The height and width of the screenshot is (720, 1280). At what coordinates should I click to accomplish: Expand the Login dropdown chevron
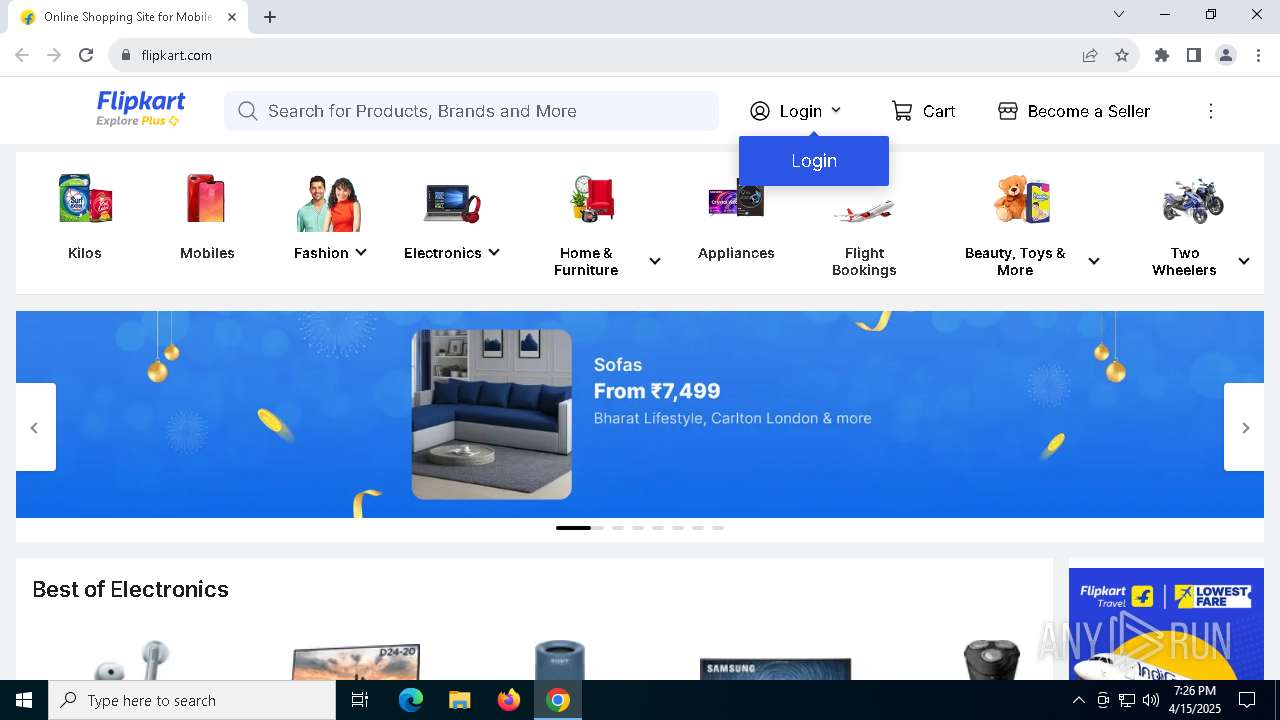click(836, 111)
